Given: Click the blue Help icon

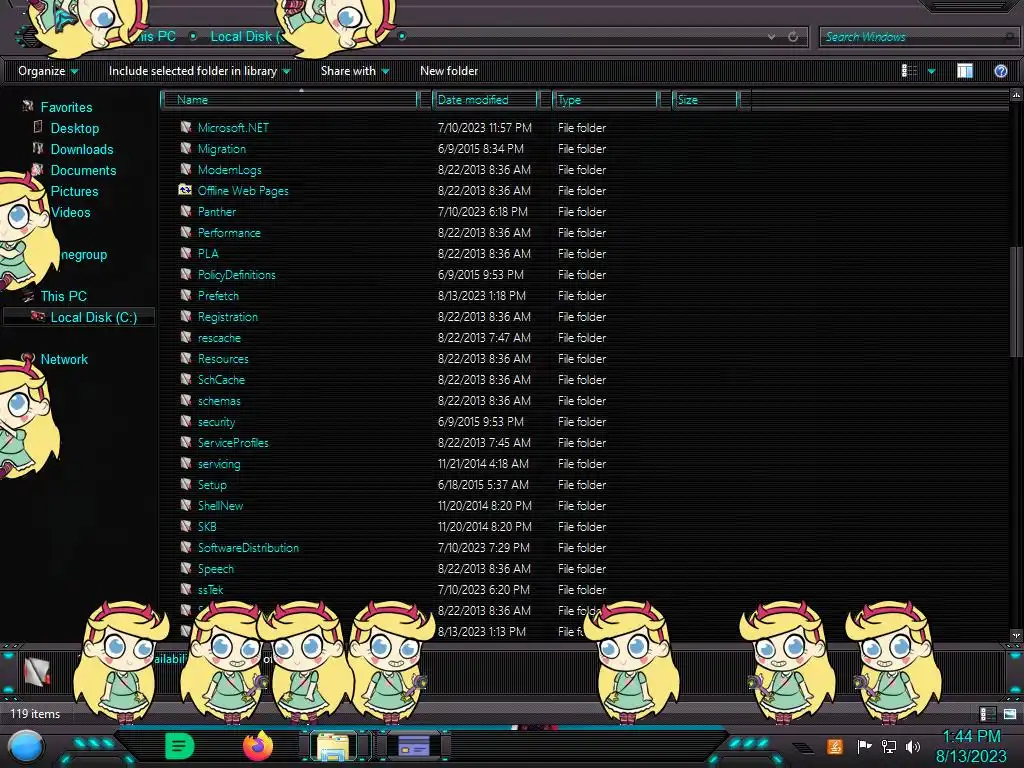Looking at the screenshot, I should click(x=1000, y=71).
